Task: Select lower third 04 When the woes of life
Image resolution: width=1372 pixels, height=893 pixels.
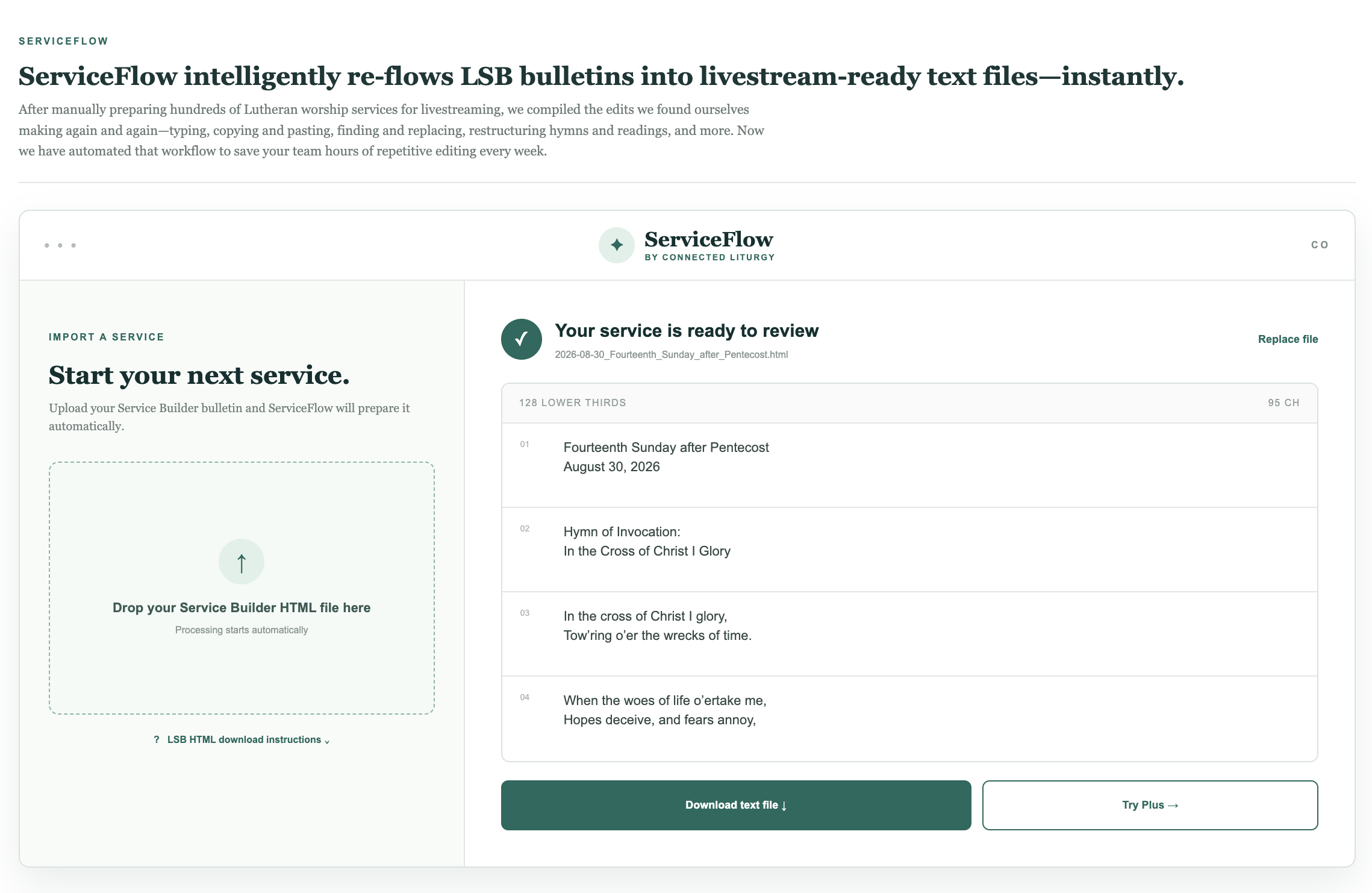Action: click(x=909, y=718)
